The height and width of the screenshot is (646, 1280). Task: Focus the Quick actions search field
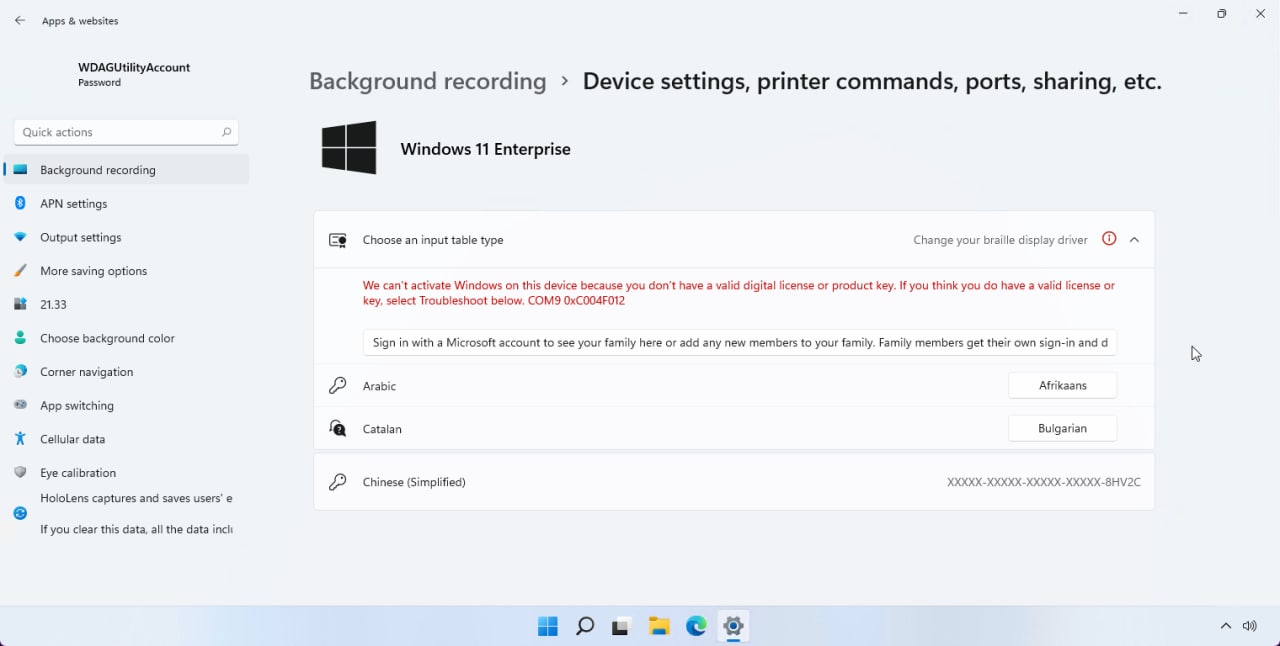click(x=126, y=132)
